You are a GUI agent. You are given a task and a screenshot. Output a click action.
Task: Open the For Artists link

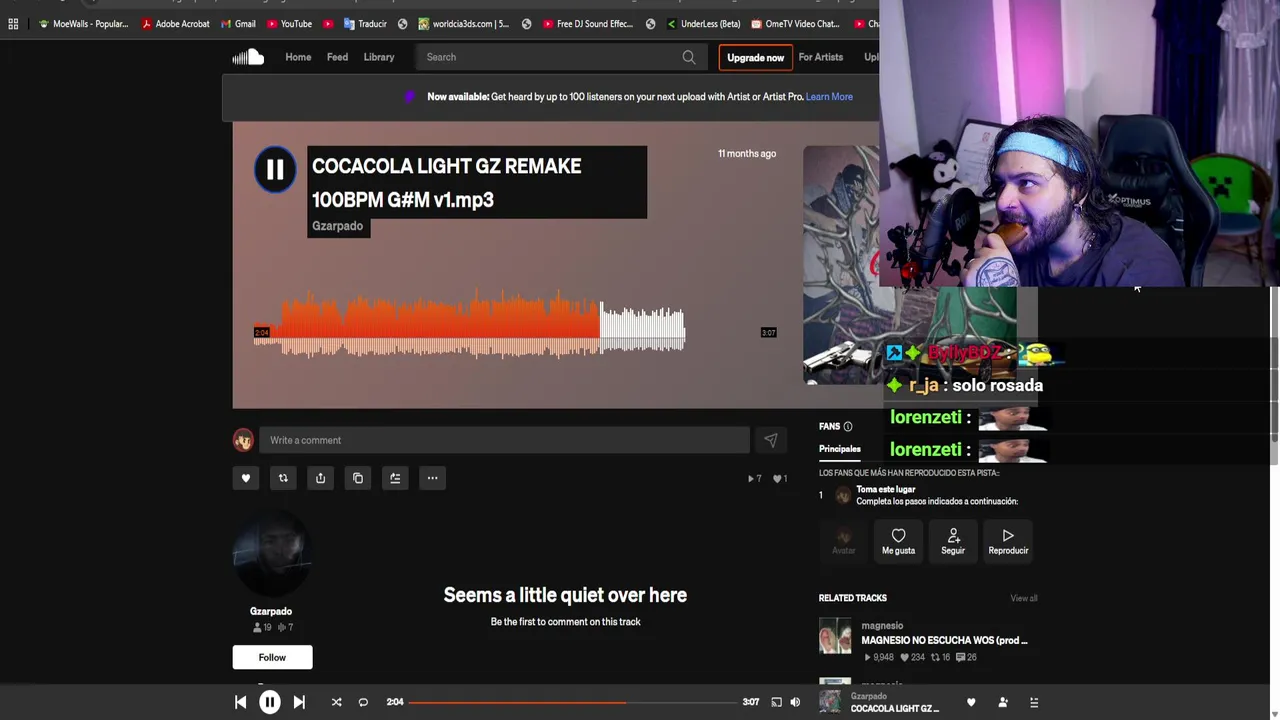(x=821, y=57)
